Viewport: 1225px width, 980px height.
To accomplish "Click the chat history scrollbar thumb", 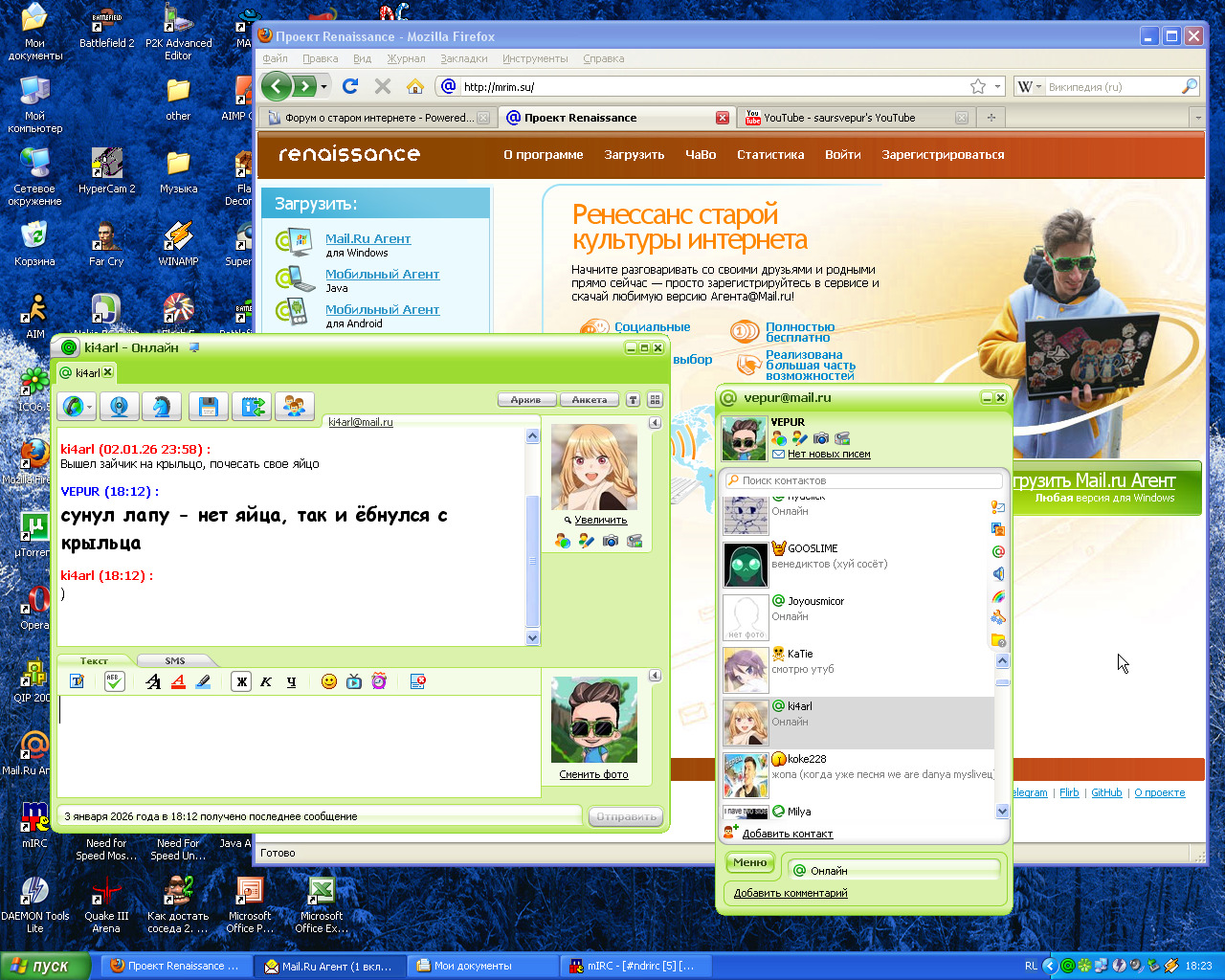I will tap(533, 560).
